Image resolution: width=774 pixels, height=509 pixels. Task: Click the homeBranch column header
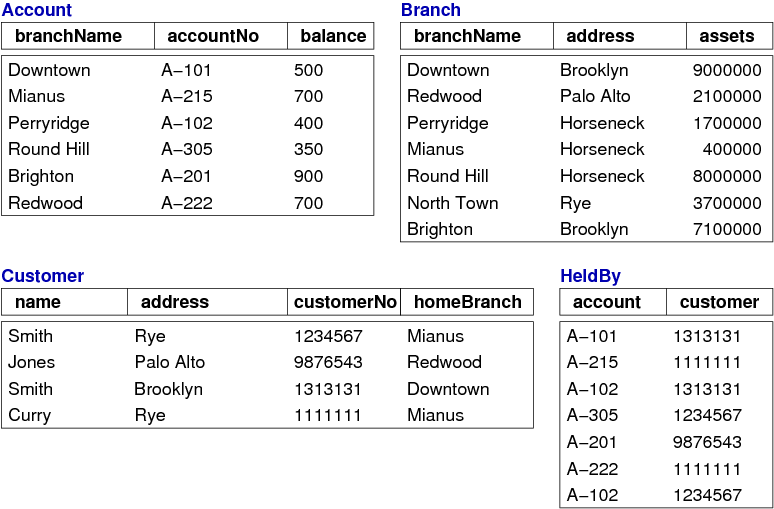point(468,302)
